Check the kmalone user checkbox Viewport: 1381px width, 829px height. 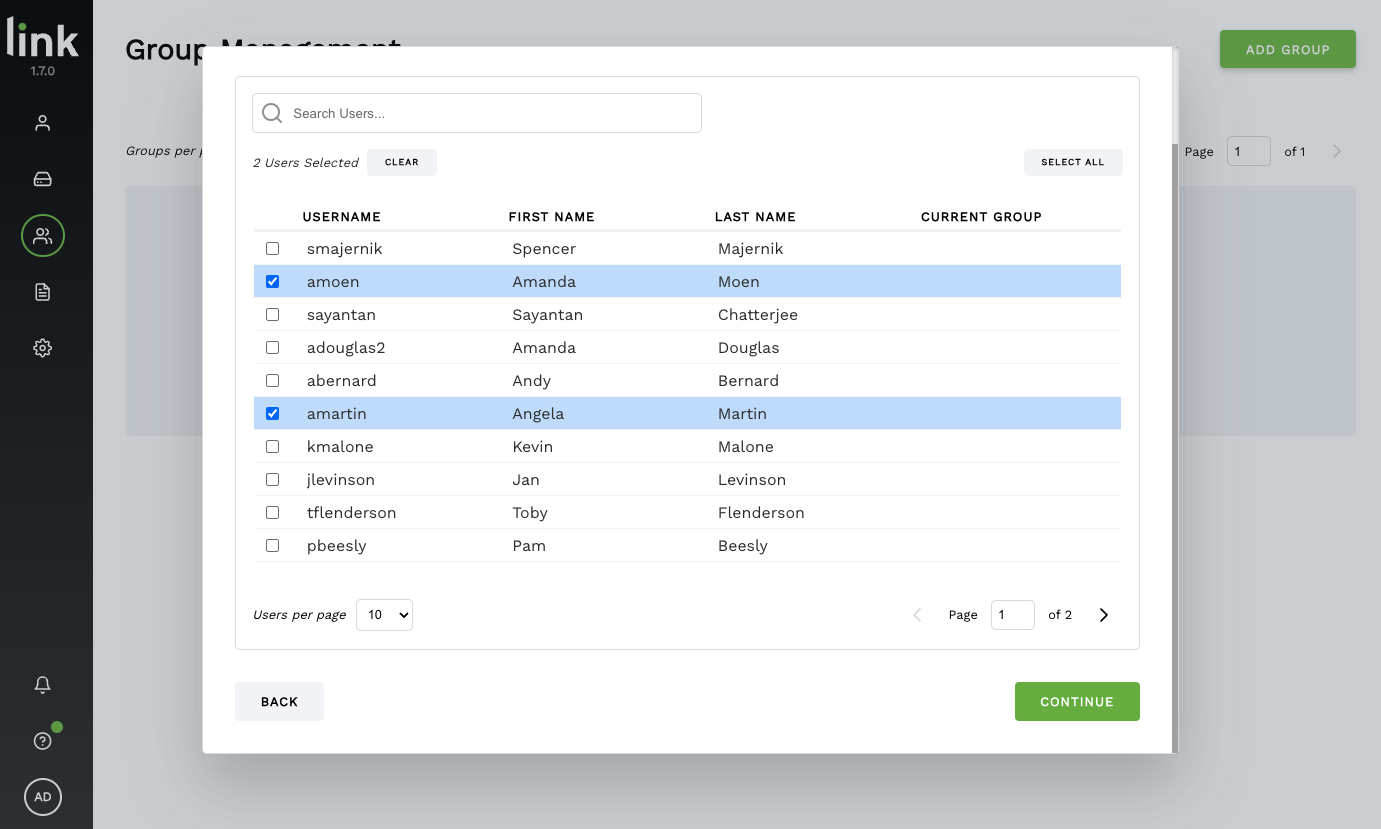click(272, 446)
